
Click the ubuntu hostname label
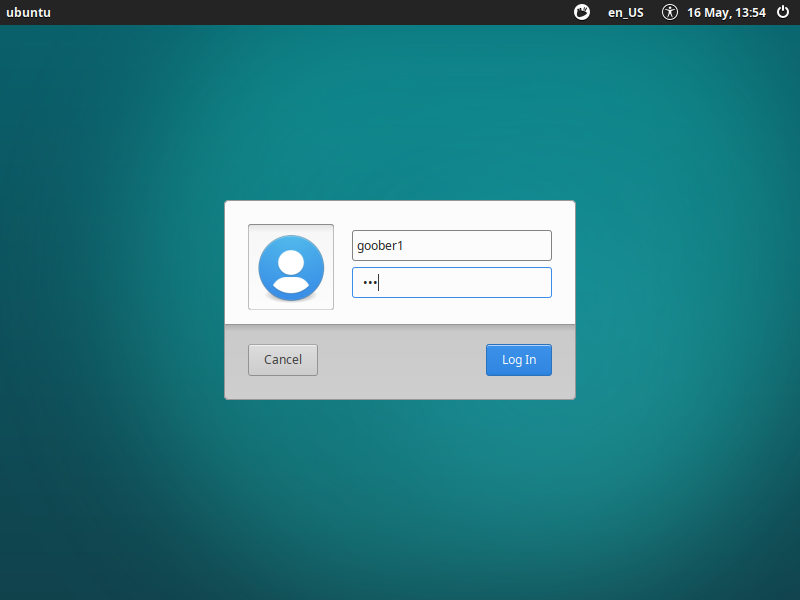28,12
